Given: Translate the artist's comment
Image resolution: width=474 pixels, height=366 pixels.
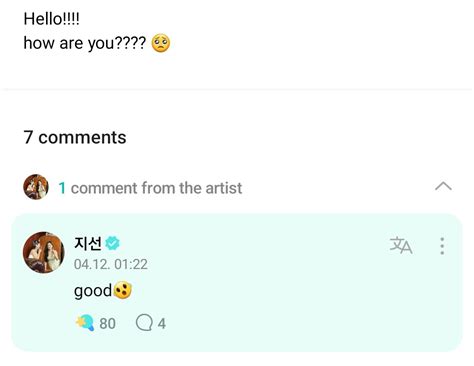Looking at the screenshot, I should click(401, 246).
